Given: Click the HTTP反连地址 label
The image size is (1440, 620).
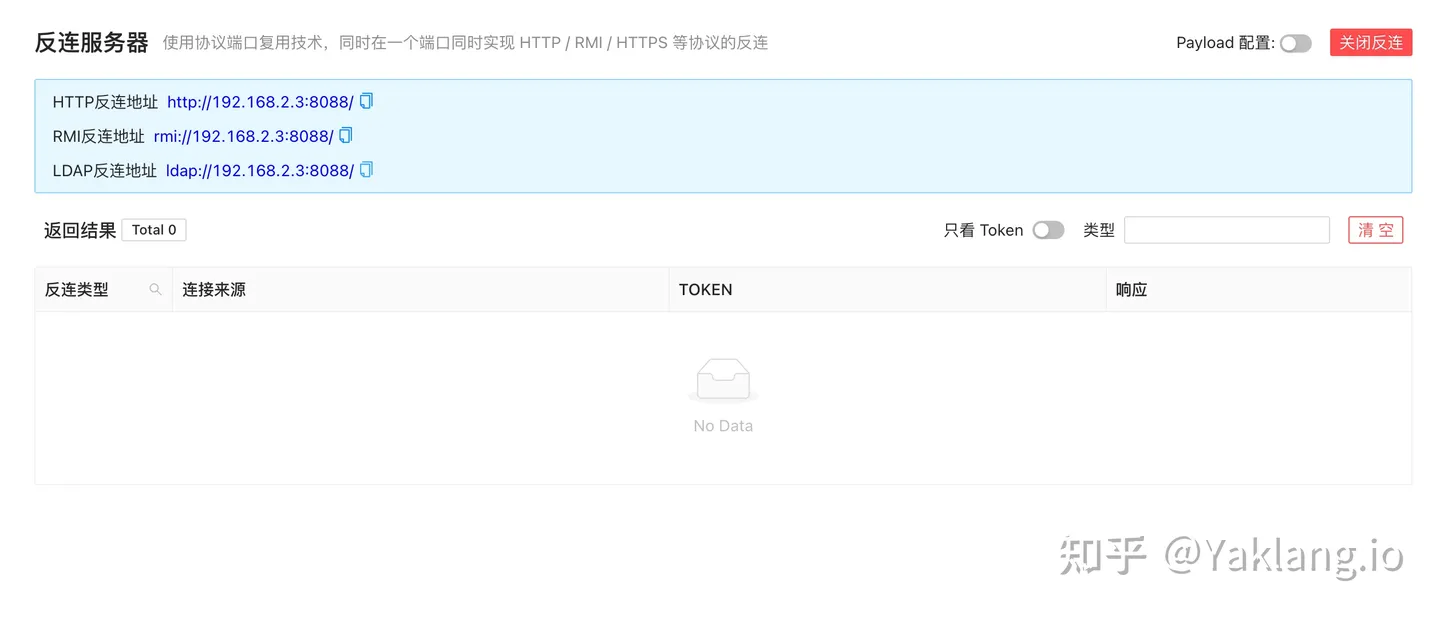Looking at the screenshot, I should point(105,102).
